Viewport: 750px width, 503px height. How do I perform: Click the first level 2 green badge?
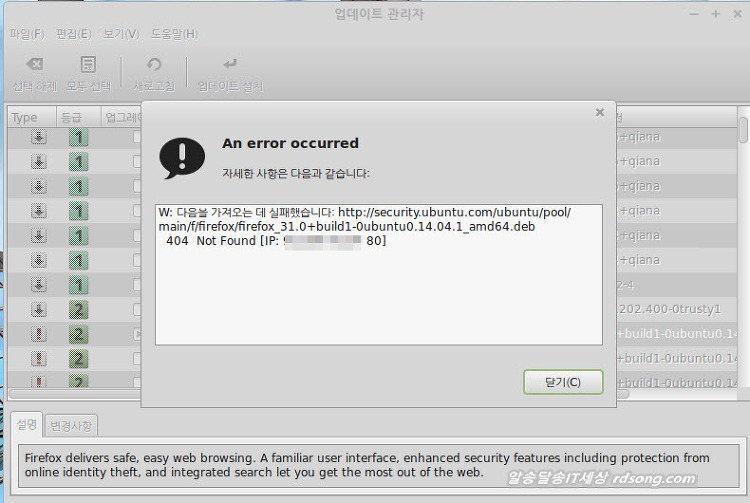point(78,310)
